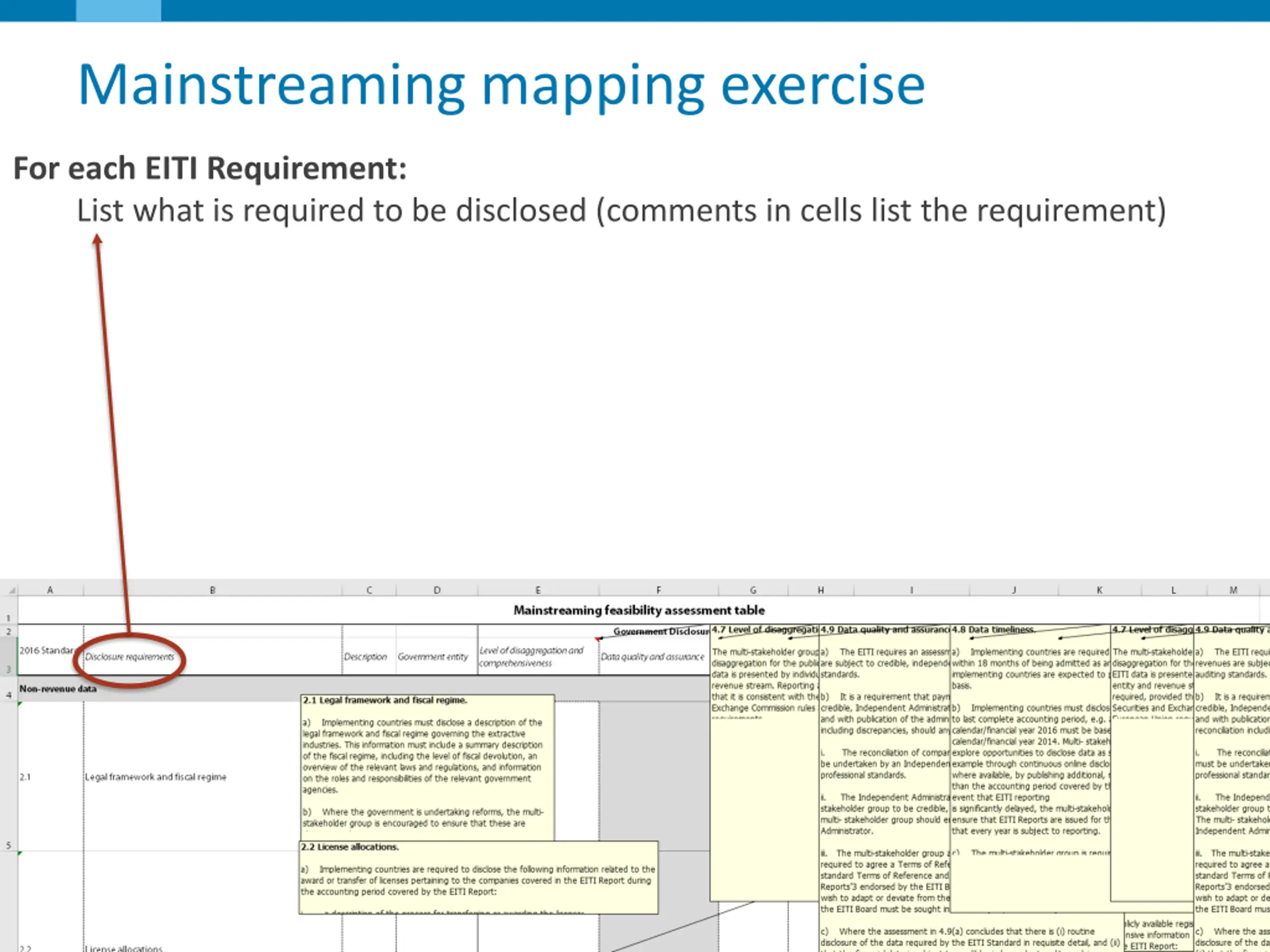Select column L header

1174,590
